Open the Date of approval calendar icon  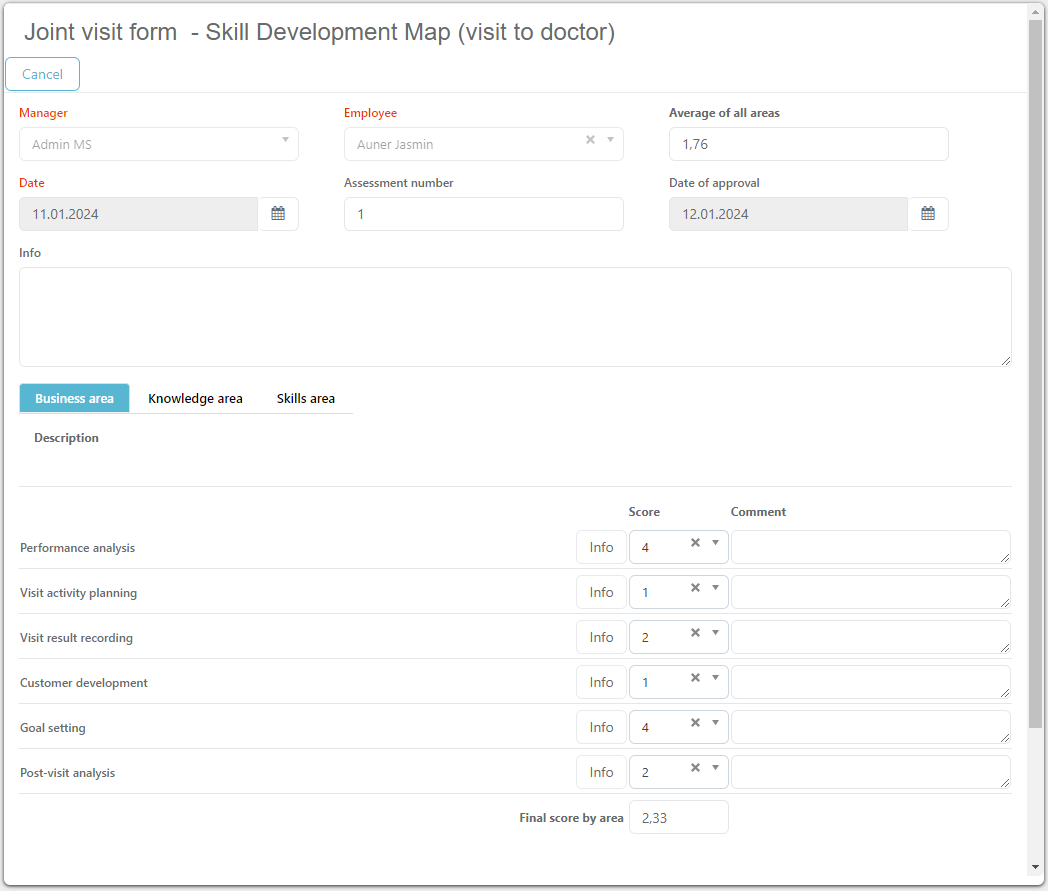point(928,214)
